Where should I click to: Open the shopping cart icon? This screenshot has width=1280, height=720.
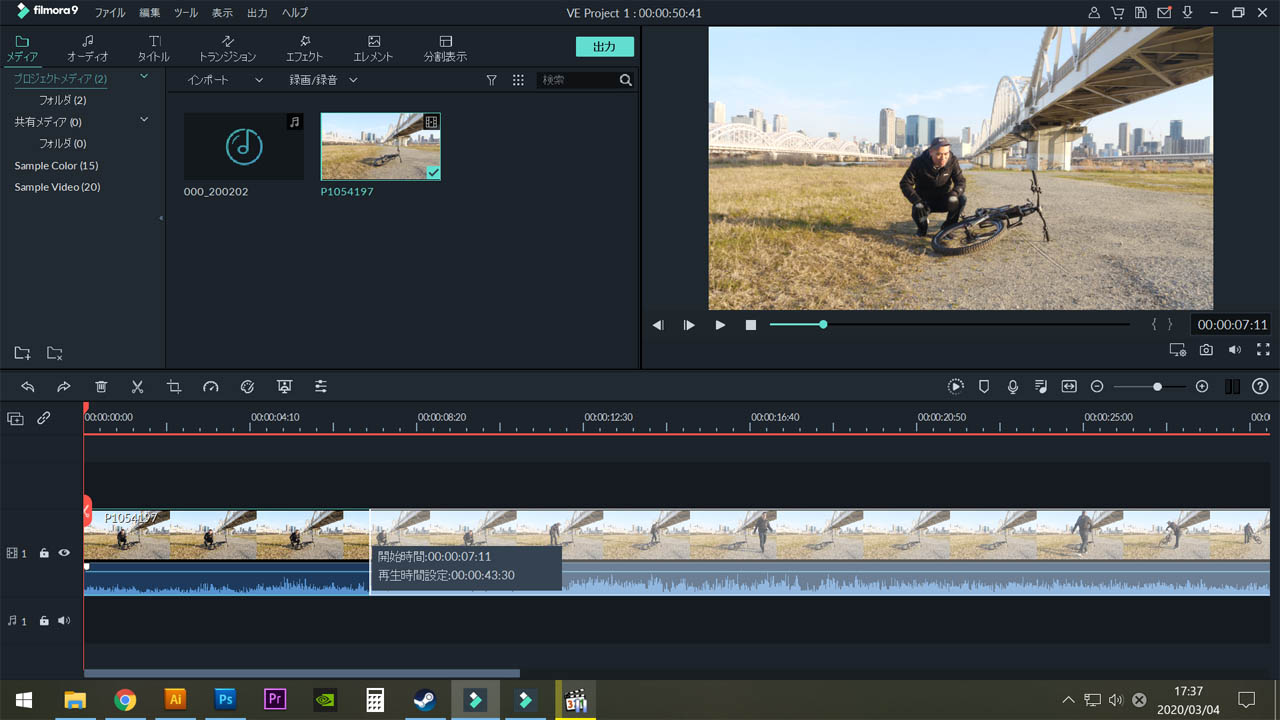1117,13
